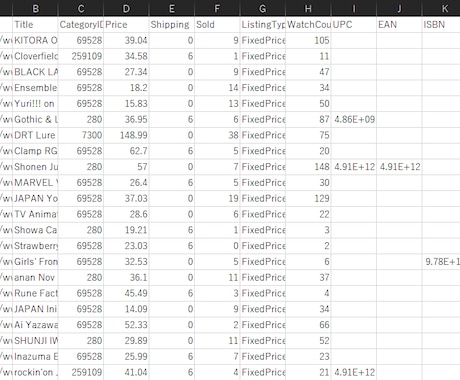
Task: Select the 'TV Anima' title cell
Action: (x=35, y=214)
